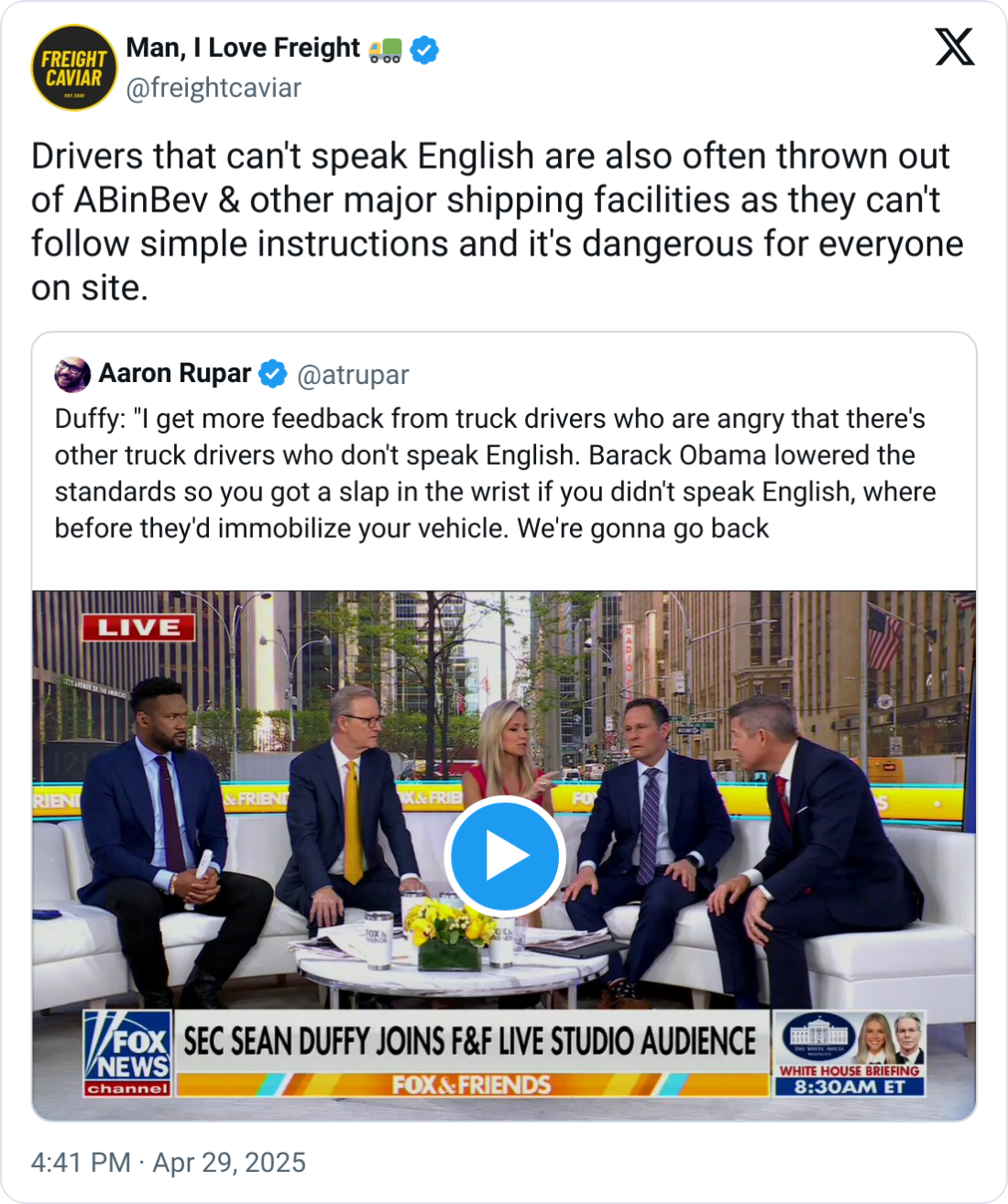
Task: Click the Fox & Friends lower ticker bar
Action: pos(472,1085)
